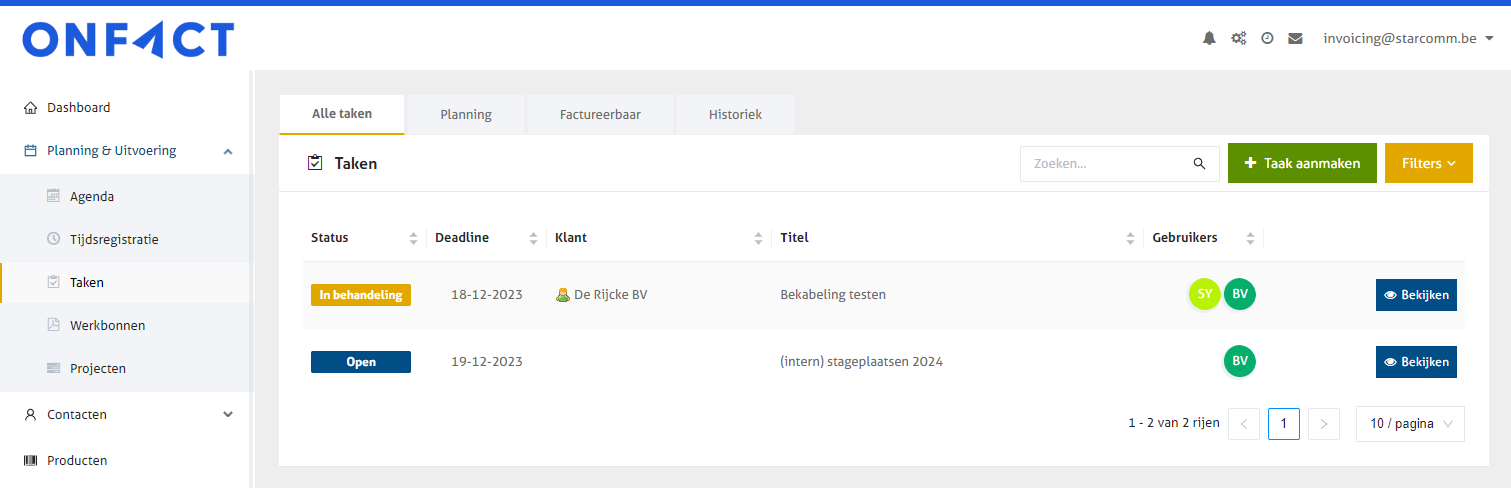Switch to the Factureerbaar tab

[600, 114]
